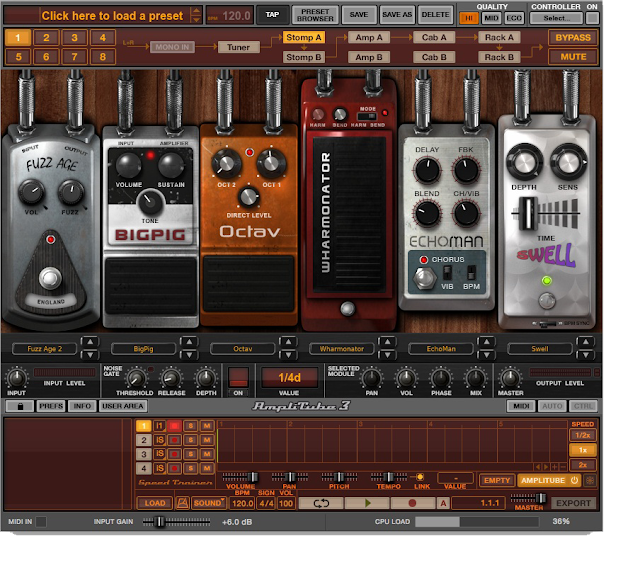Viewport: 640px width, 565px height.
Task: Toggle the loop playback icon
Action: (321, 503)
